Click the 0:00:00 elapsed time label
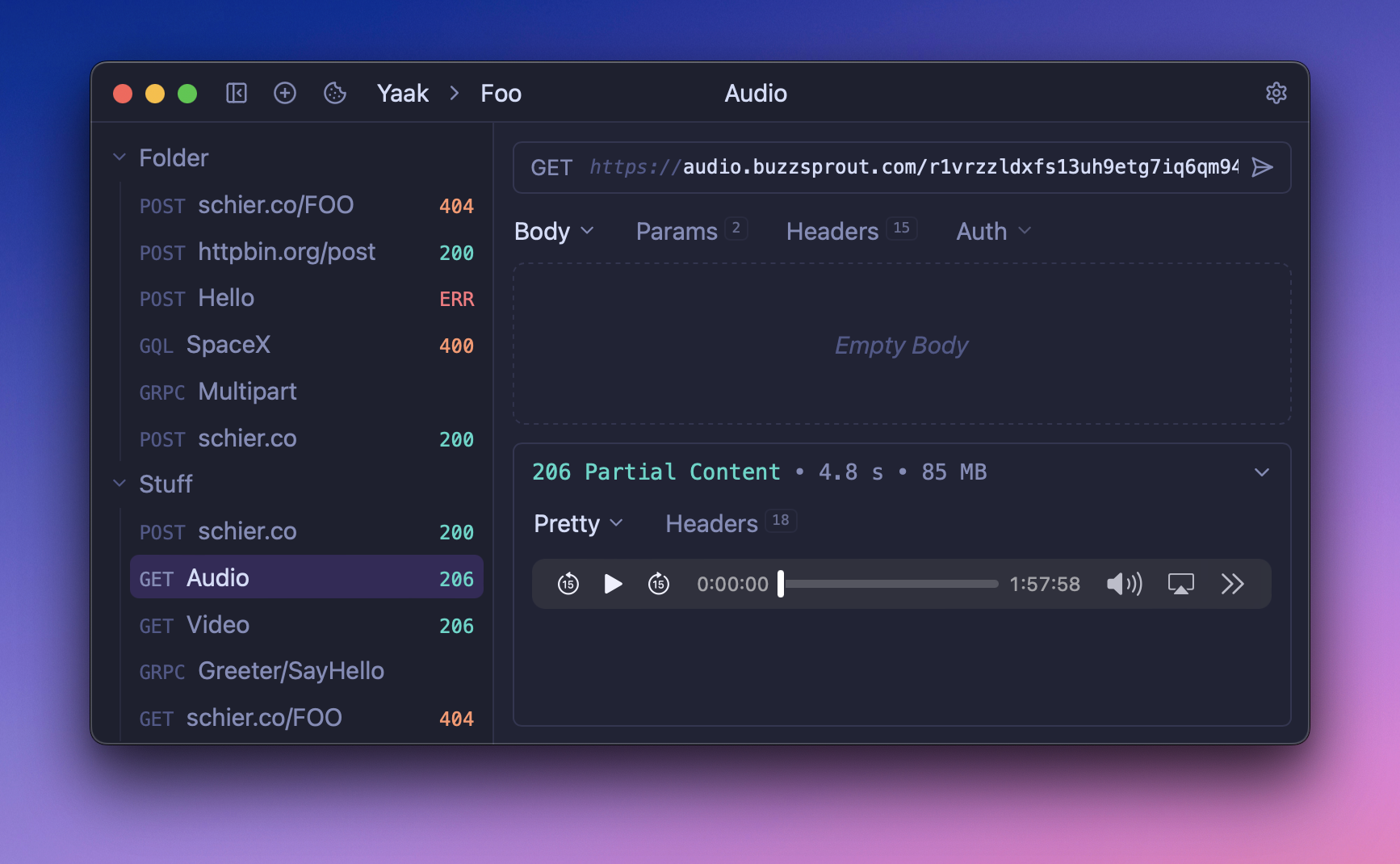This screenshot has width=1400, height=864. click(733, 584)
